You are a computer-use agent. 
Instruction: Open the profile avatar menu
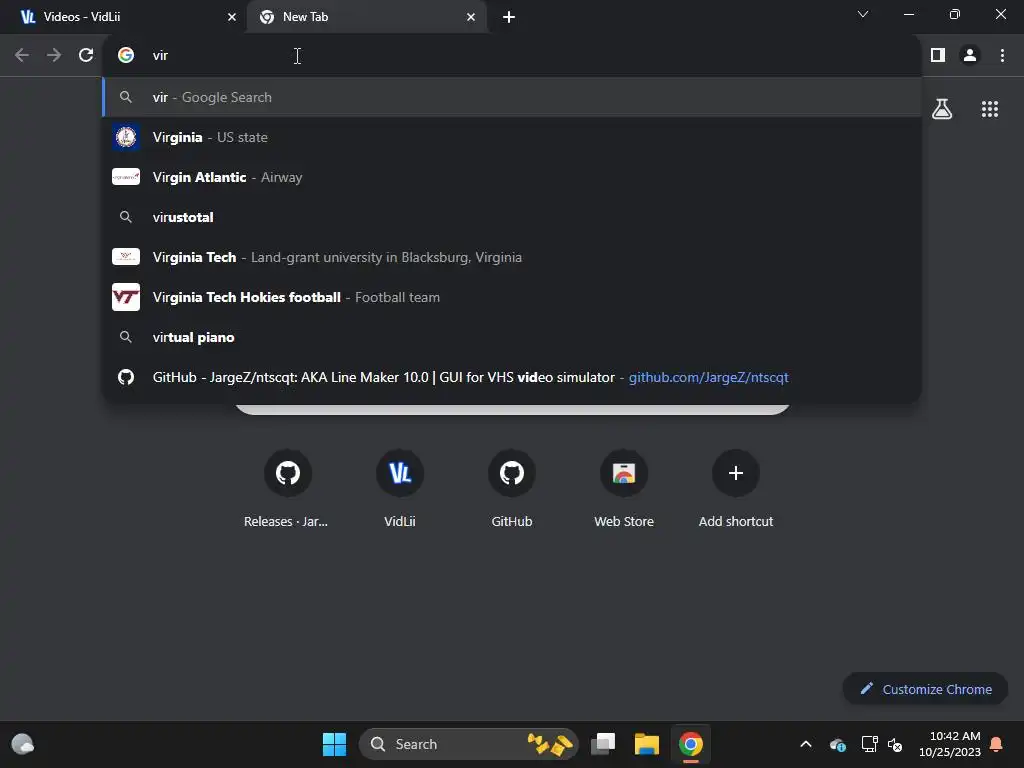[970, 56]
